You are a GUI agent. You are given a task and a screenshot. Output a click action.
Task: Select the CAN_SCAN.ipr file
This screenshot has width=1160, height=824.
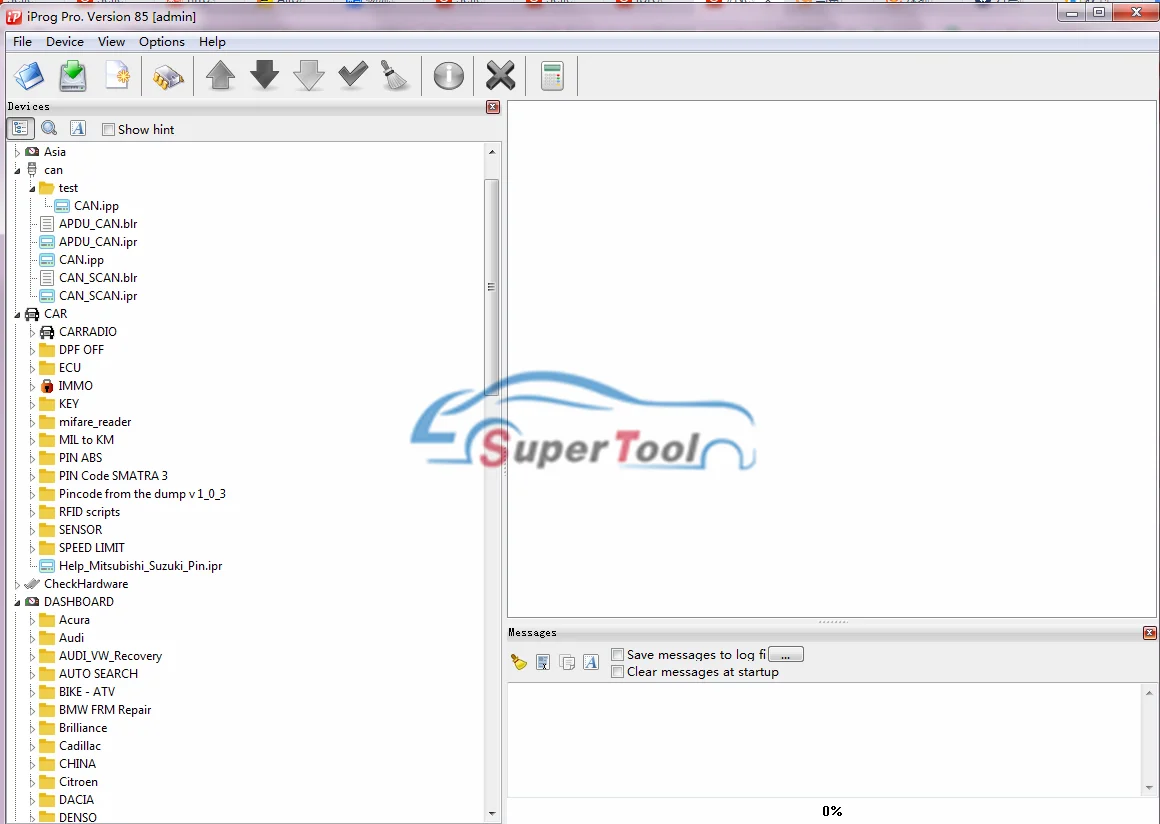(x=98, y=296)
